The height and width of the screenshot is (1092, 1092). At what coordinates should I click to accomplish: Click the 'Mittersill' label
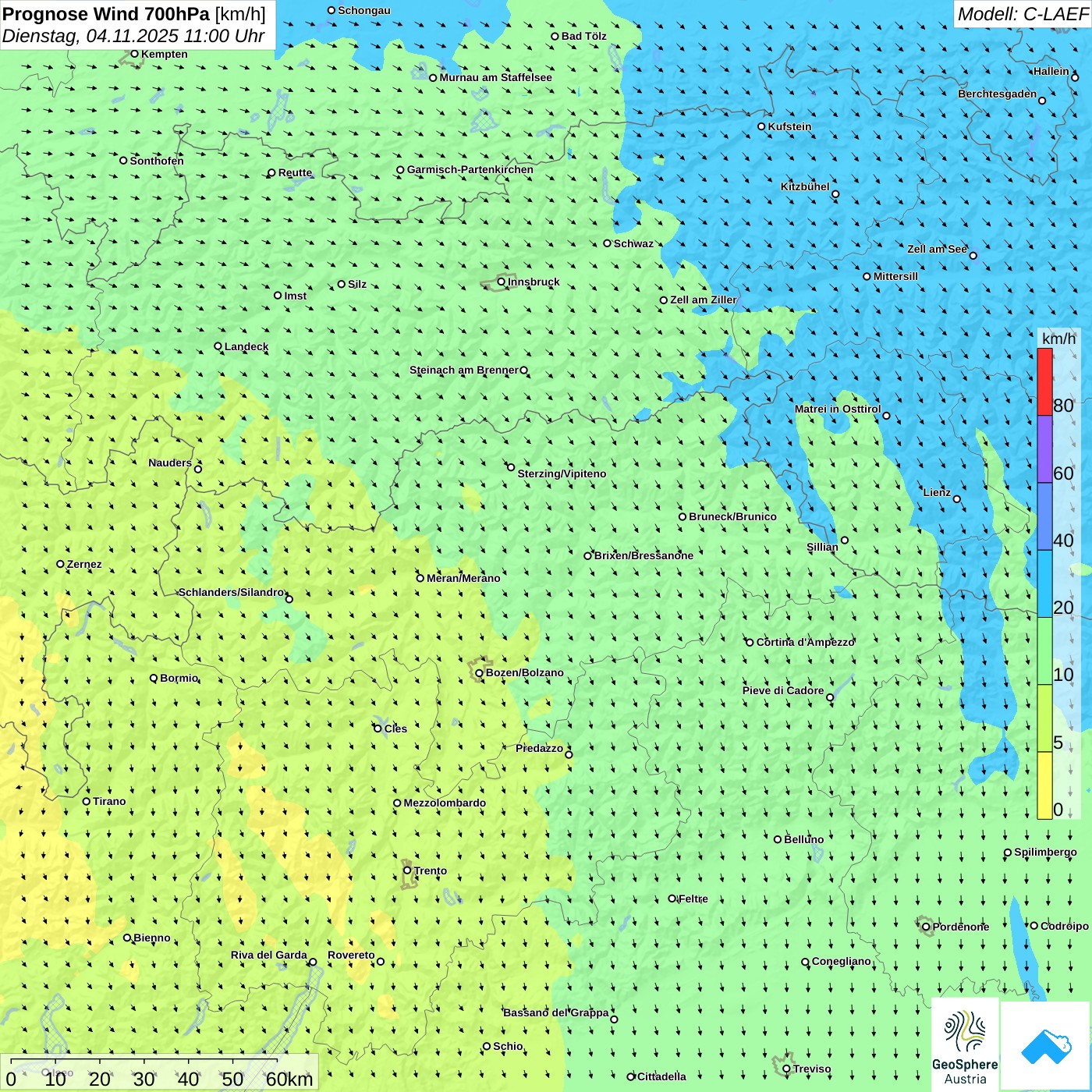click(x=895, y=276)
